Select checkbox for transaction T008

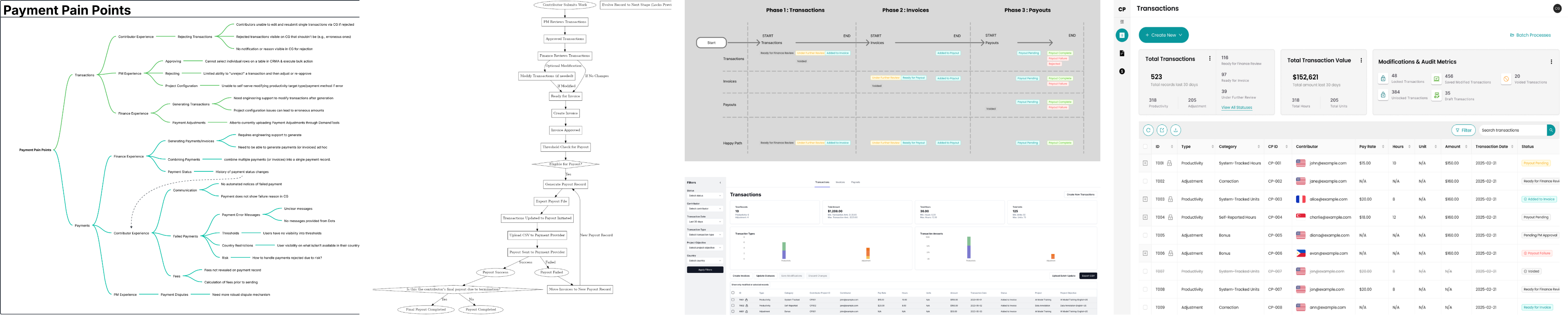(1145, 289)
